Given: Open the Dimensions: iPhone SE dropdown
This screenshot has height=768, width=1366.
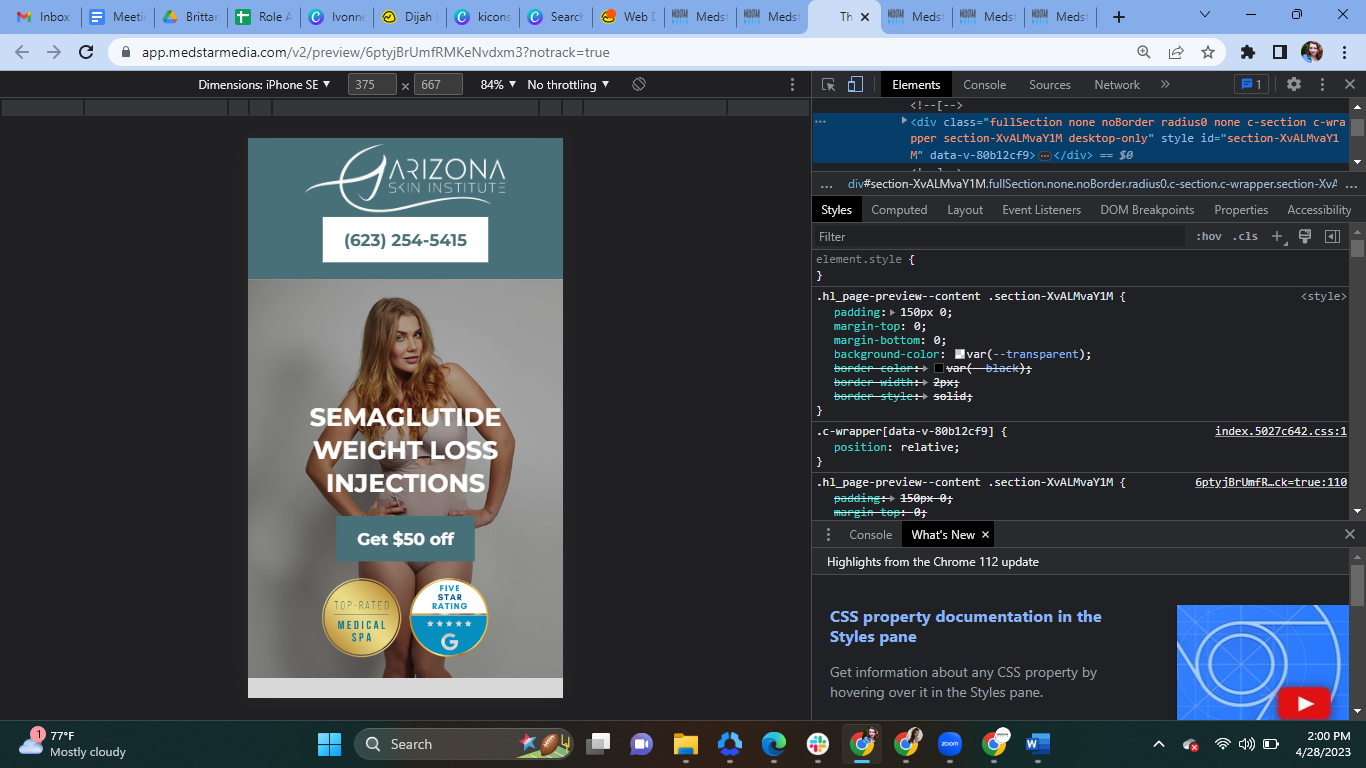Looking at the screenshot, I should click(264, 85).
